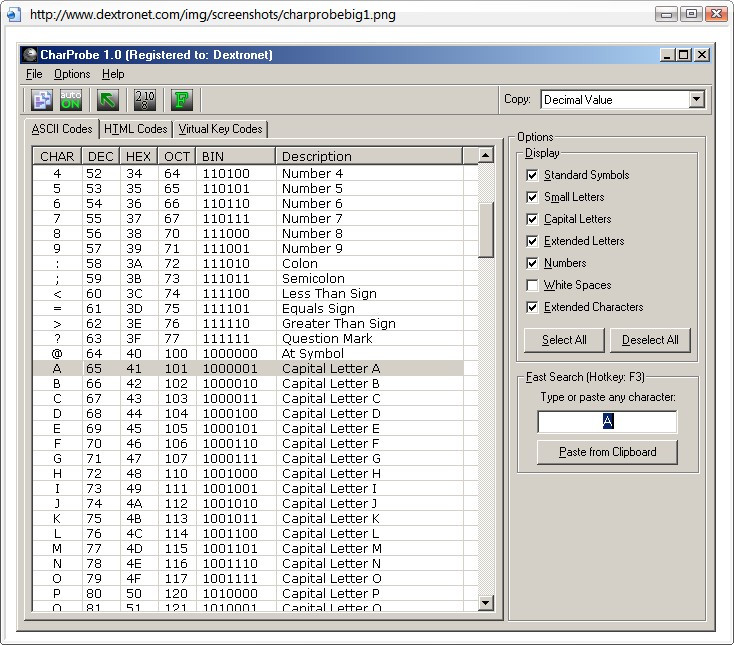Viewport: 734px width, 645px height.
Task: Click the Fast Search character input field
Action: 607,421
